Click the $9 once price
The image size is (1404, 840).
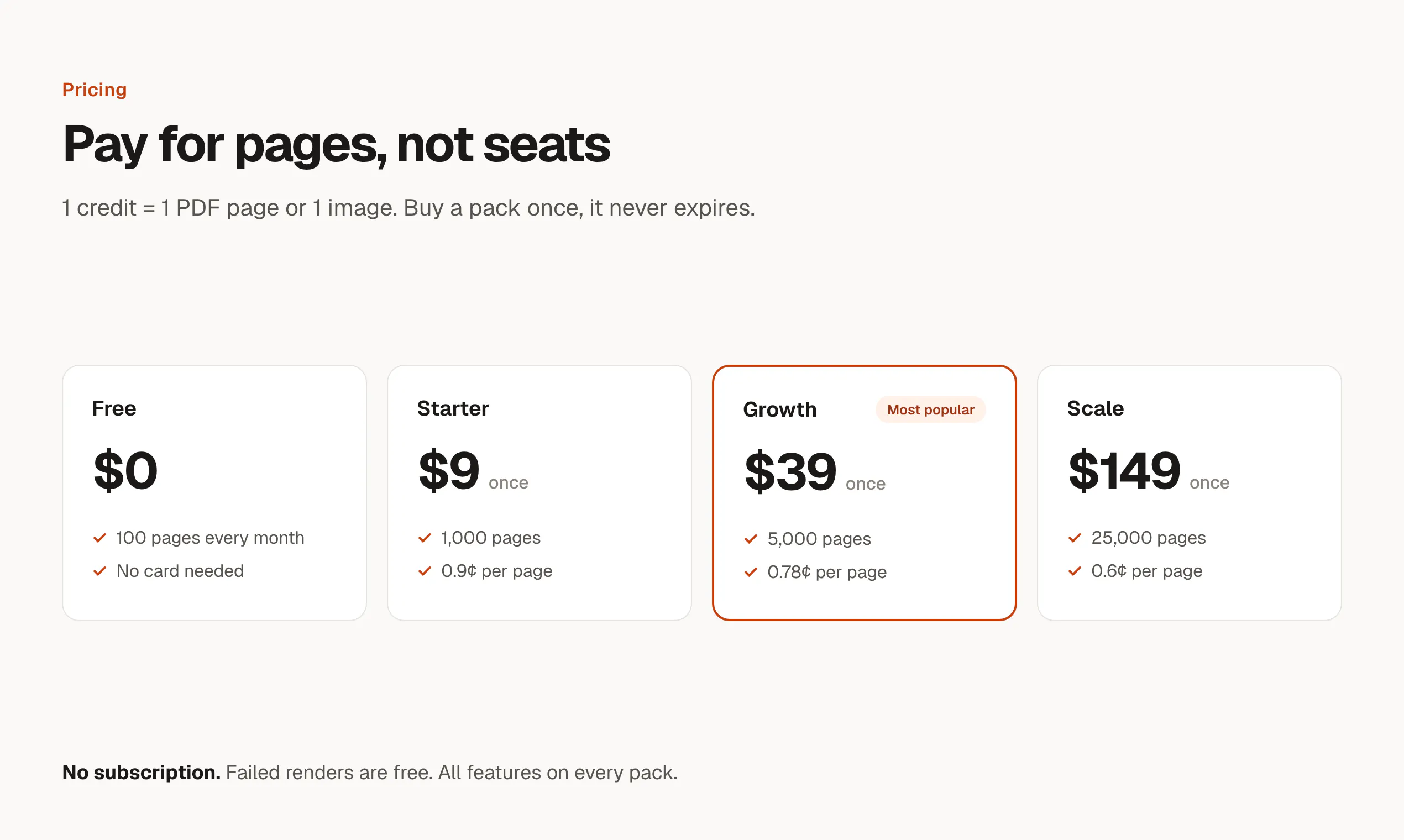[473, 470]
